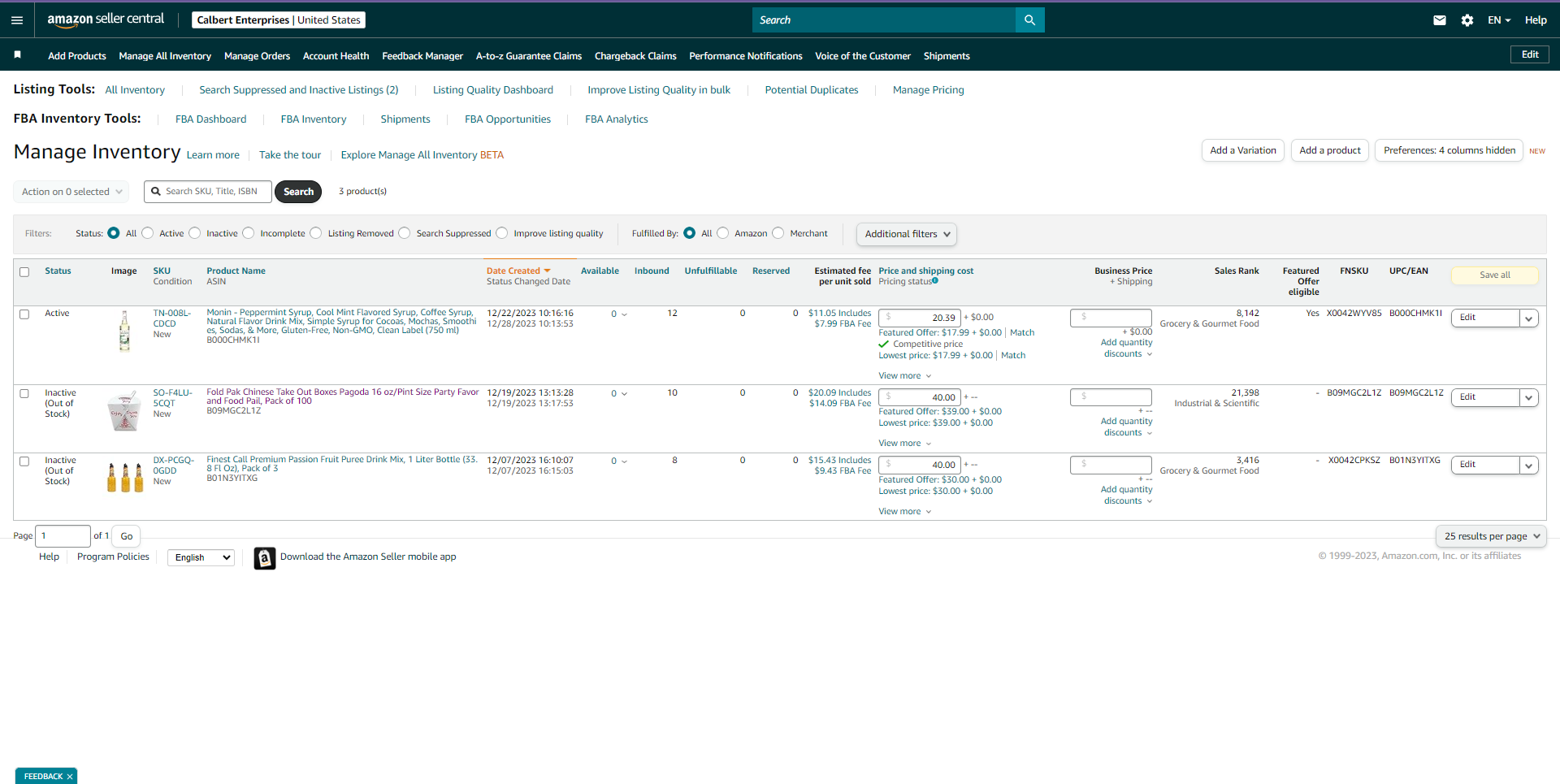Viewport: 1560px width, 784px height.
Task: Open the Finest Call Passion Fruit image
Action: pyautogui.click(x=125, y=477)
